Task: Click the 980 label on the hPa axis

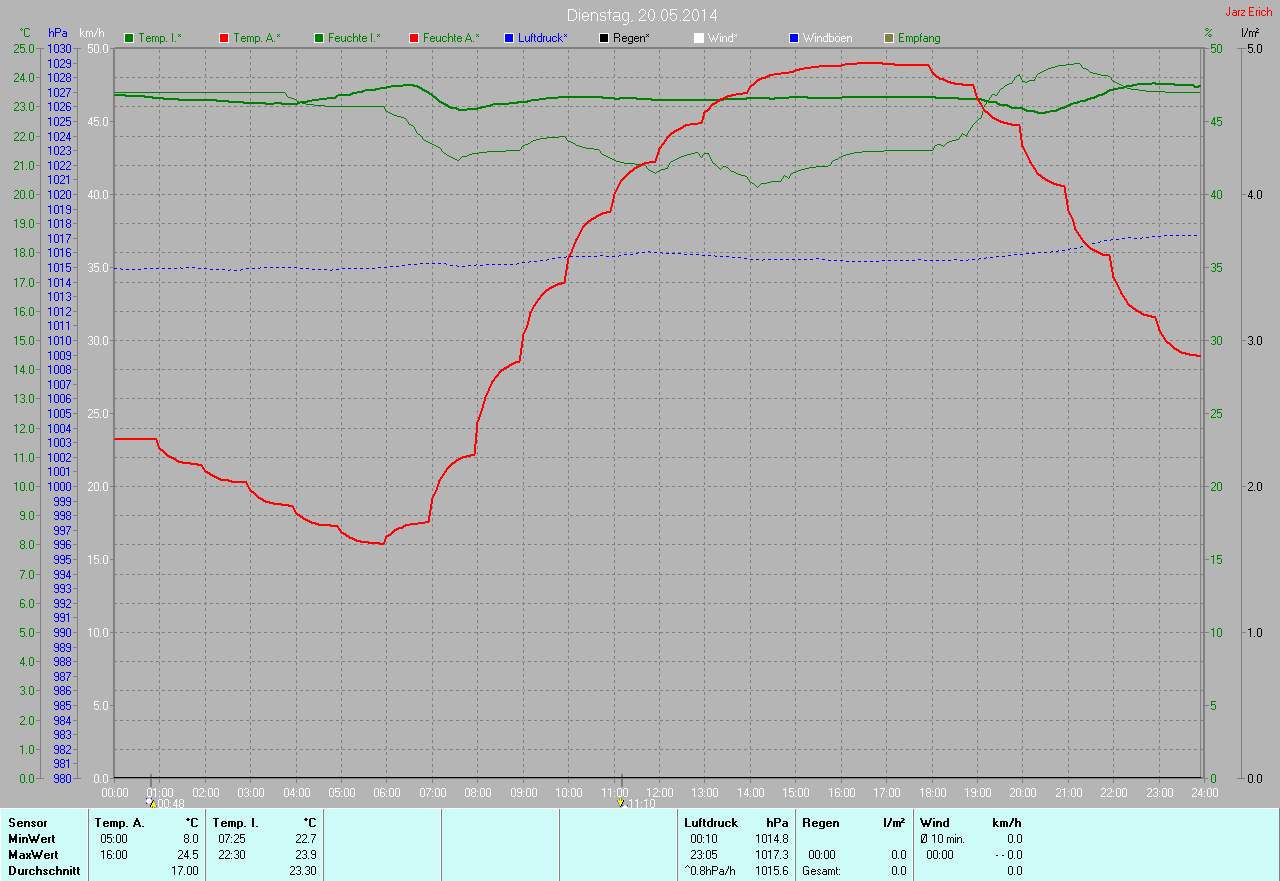Action: coord(62,778)
